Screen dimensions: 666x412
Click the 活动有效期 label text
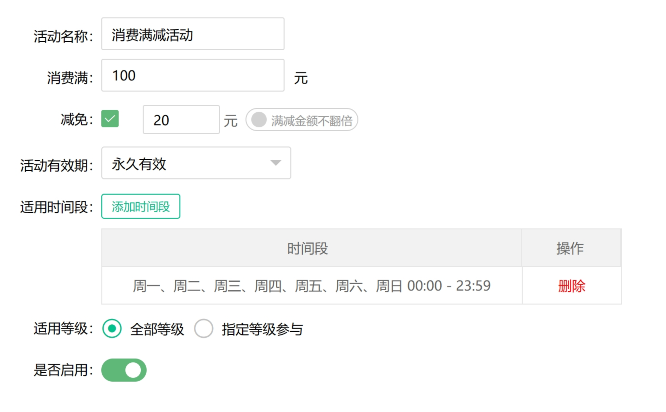pyautogui.click(x=56, y=164)
